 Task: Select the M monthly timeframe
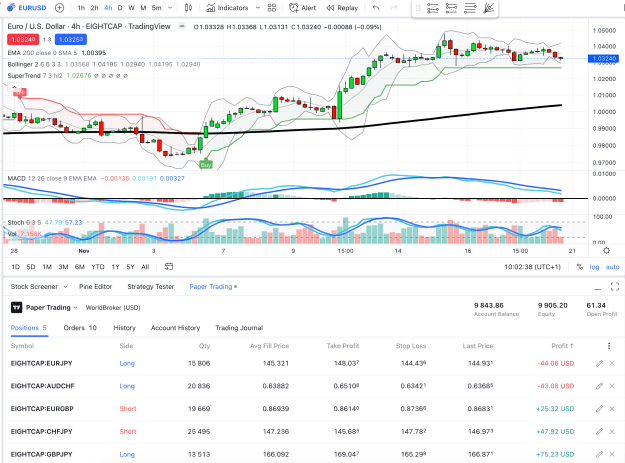(143, 8)
